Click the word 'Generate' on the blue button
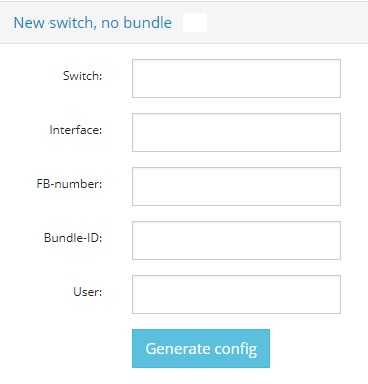368x384 pixels. point(177,349)
